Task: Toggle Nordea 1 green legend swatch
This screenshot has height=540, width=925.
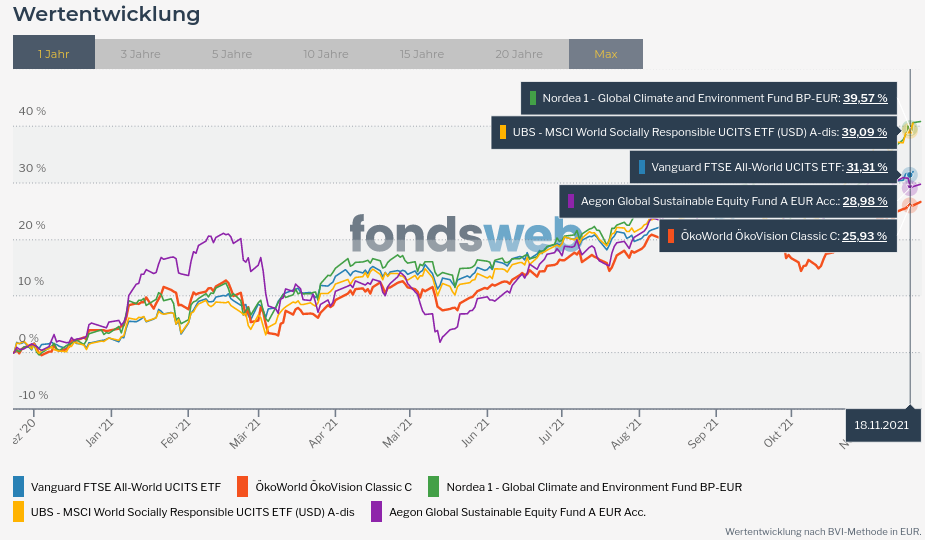Action: coord(434,487)
